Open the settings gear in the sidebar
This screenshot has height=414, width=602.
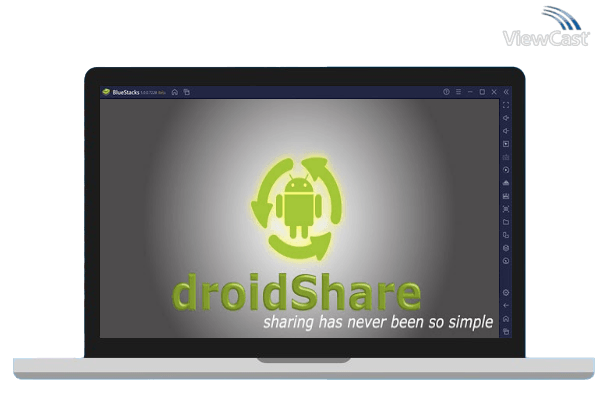pos(506,293)
